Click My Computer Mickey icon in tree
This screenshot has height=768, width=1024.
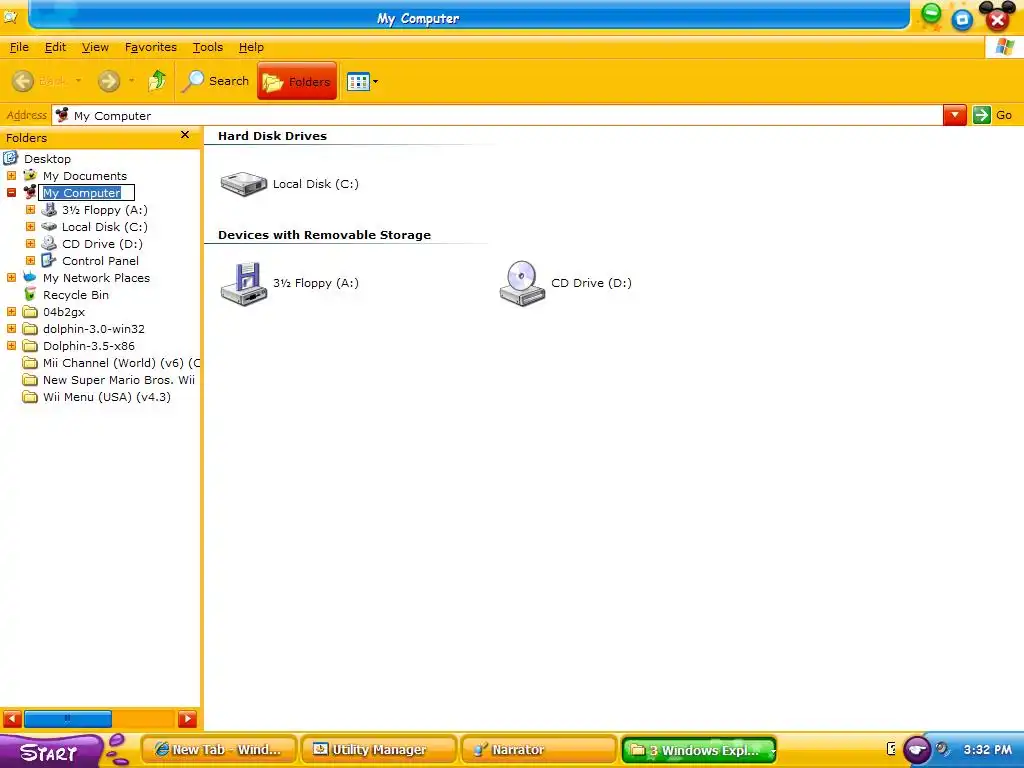[30, 192]
